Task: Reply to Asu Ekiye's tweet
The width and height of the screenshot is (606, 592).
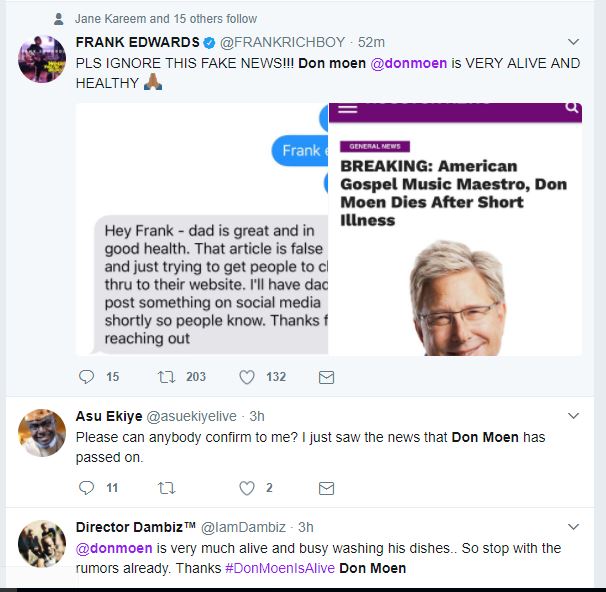Action: (x=85, y=488)
